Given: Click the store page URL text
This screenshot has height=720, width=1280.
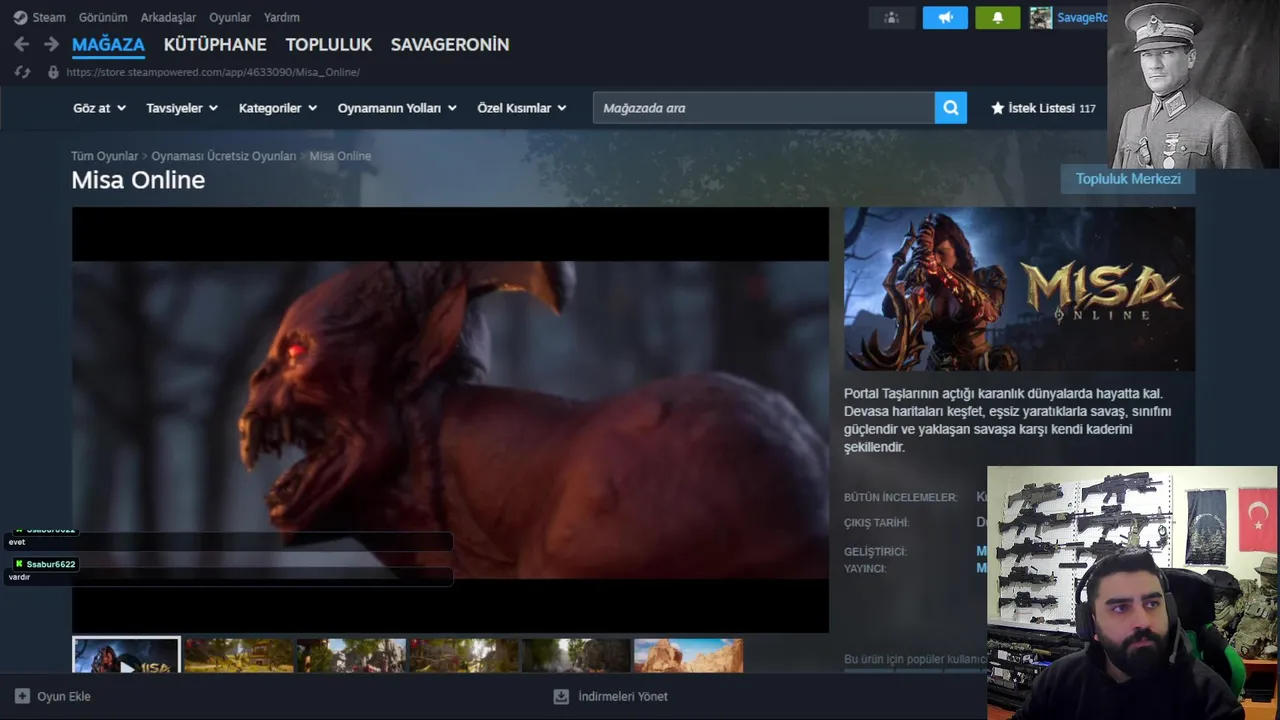Looking at the screenshot, I should coord(213,72).
